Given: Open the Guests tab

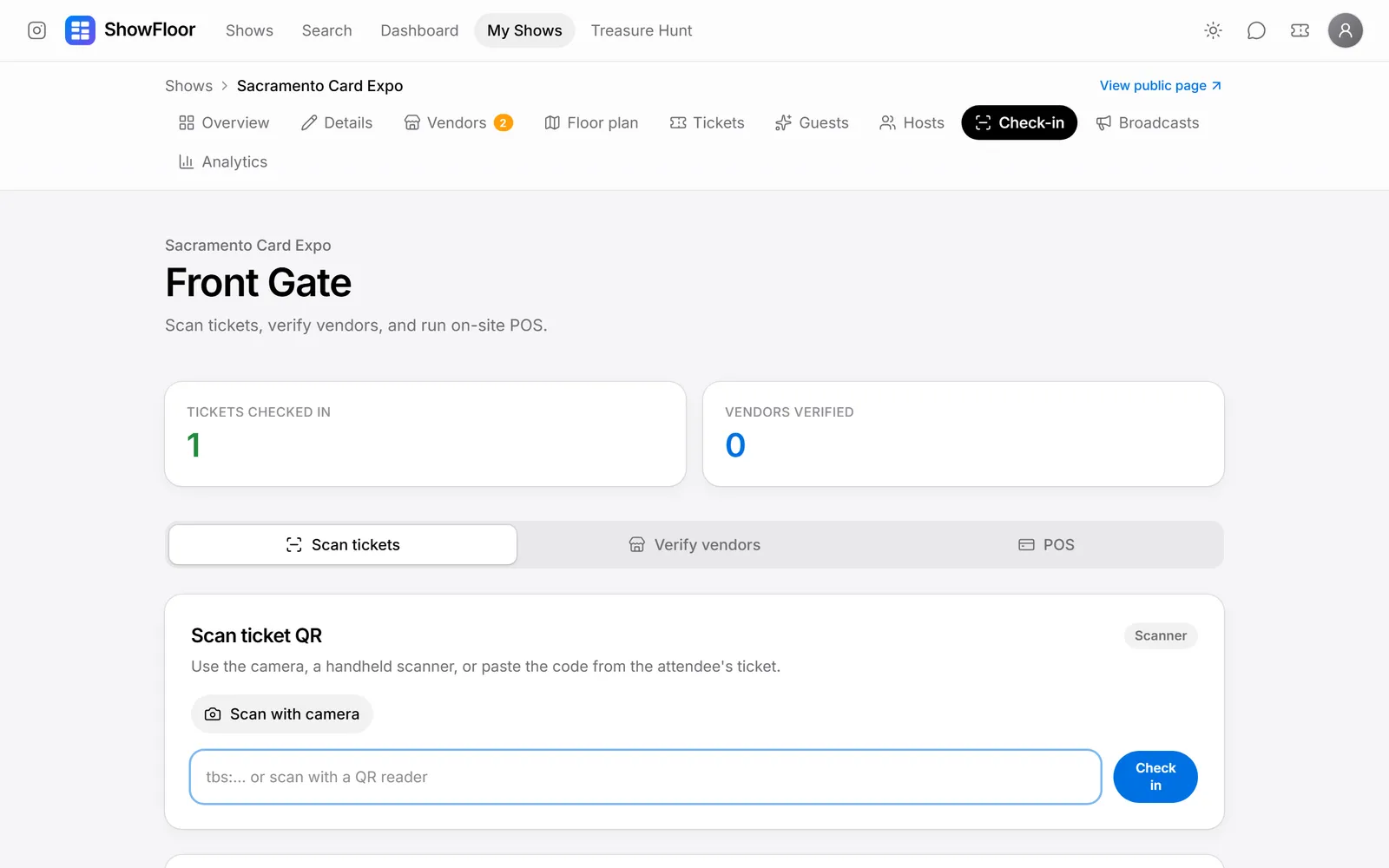Looking at the screenshot, I should click(x=812, y=122).
